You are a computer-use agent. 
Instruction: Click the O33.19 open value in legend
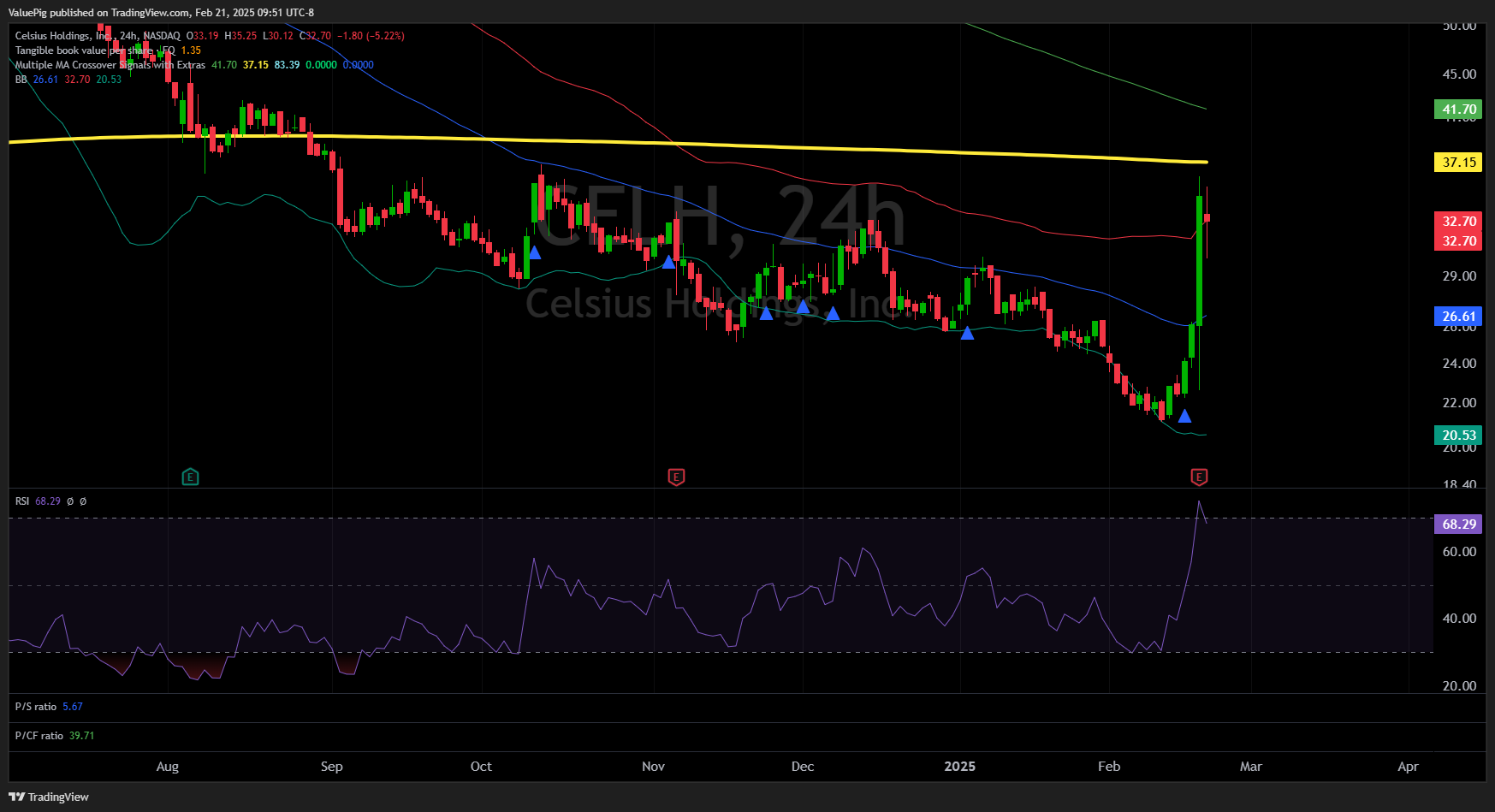(x=203, y=36)
